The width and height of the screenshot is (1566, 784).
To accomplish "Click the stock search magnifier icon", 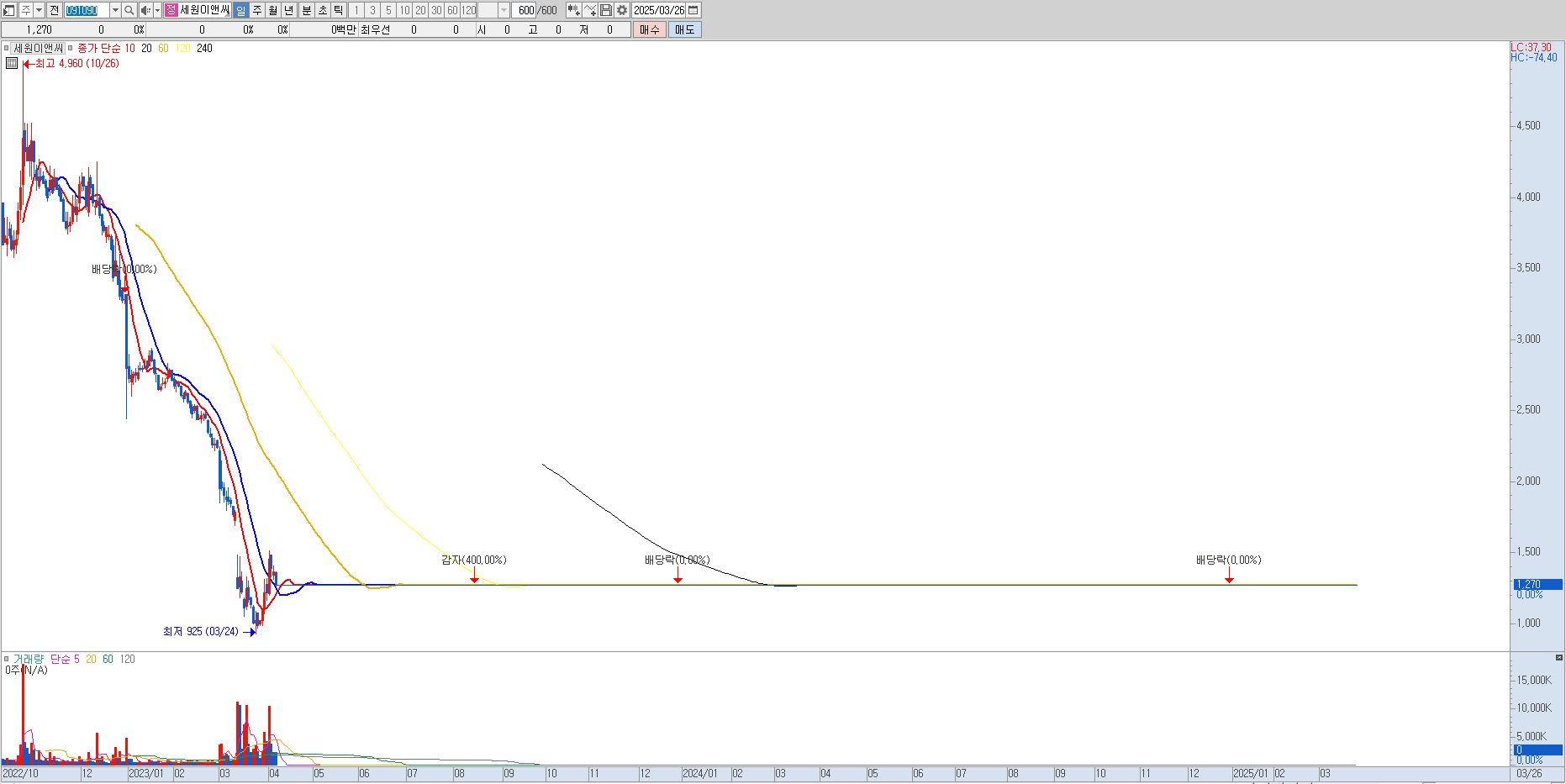I will tap(129, 10).
